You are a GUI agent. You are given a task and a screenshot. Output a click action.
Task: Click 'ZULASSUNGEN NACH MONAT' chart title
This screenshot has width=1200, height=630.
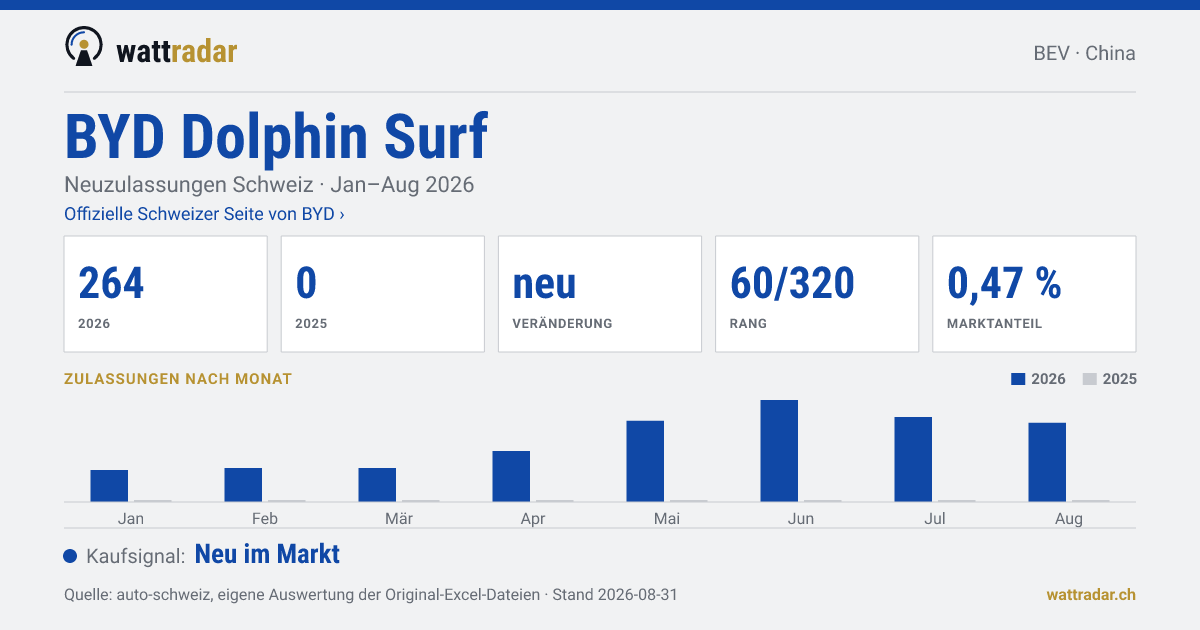coord(178,379)
